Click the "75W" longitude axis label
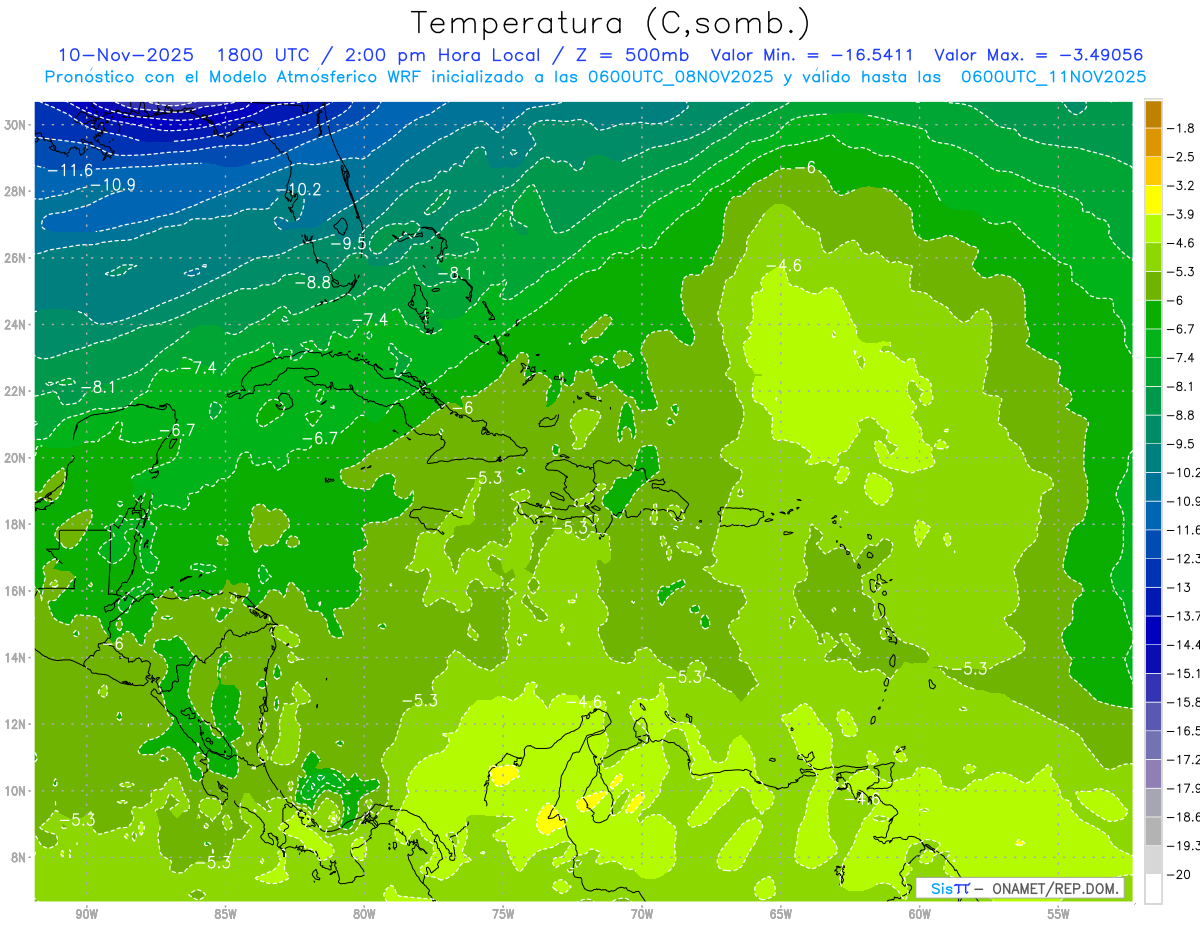The height and width of the screenshot is (927, 1200). [503, 915]
